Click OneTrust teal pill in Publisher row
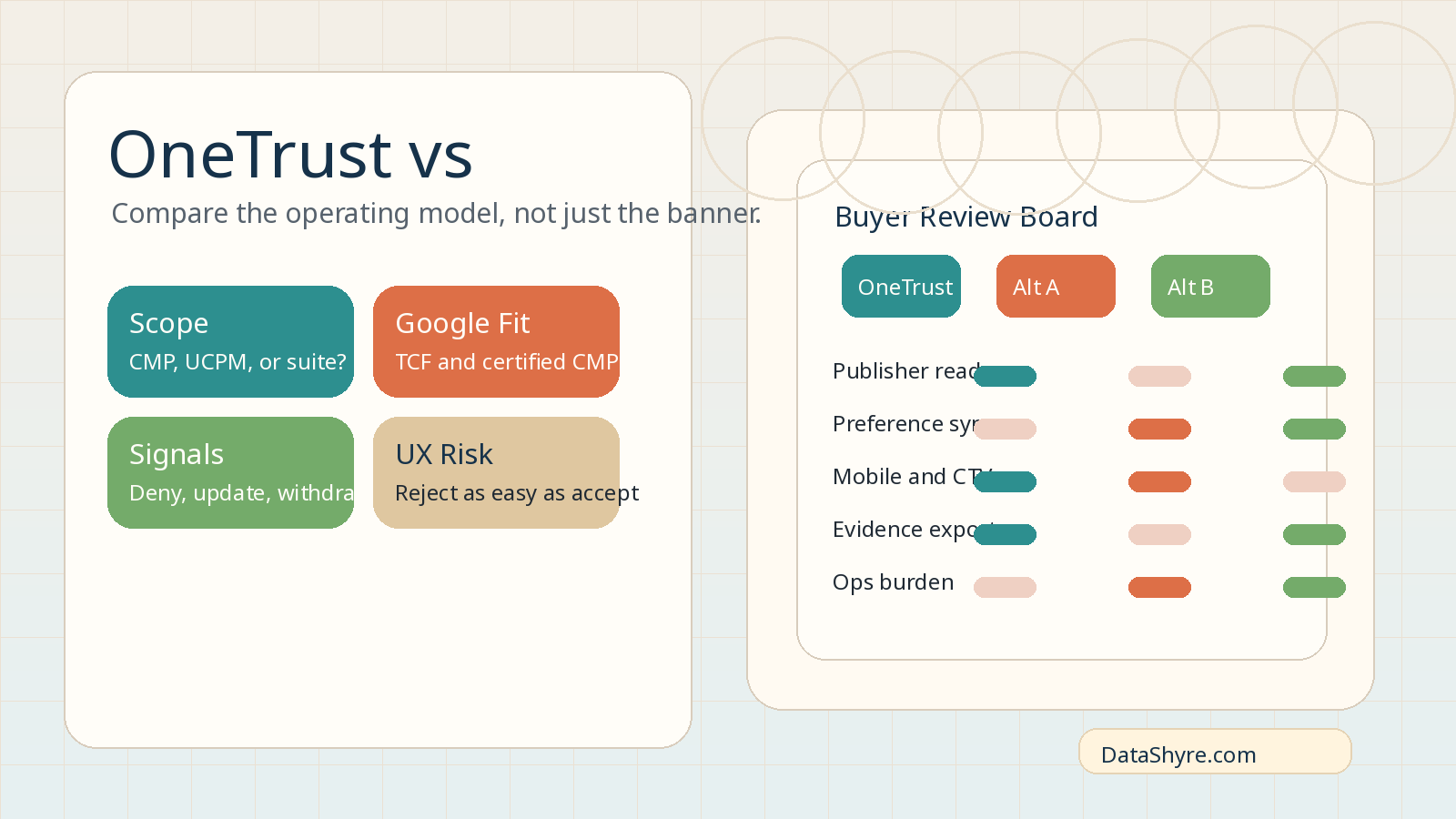 1005,376
